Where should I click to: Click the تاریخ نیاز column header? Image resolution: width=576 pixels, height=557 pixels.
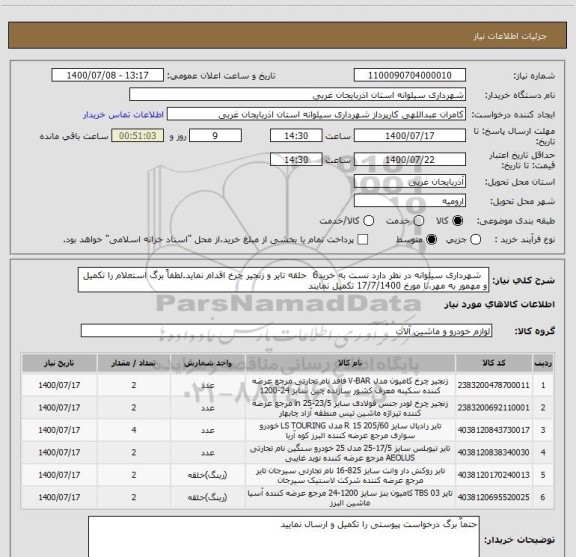tap(59, 363)
